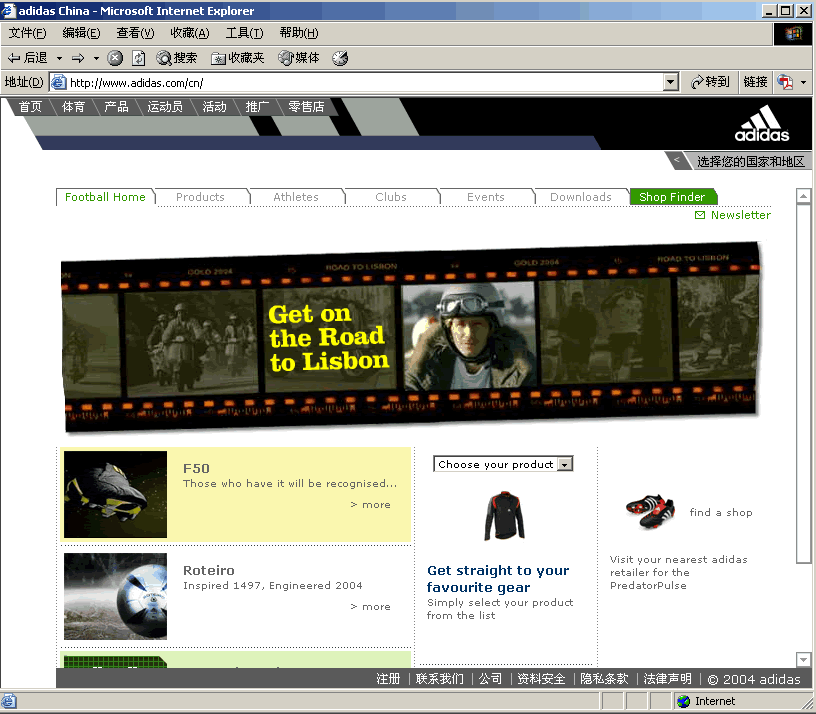Click the 注册 footer link

[x=388, y=679]
